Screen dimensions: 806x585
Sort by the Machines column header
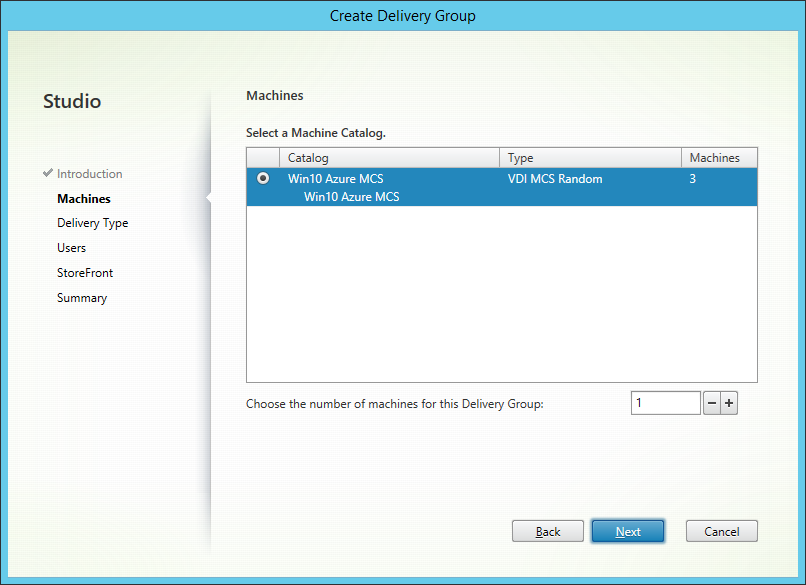tap(719, 158)
